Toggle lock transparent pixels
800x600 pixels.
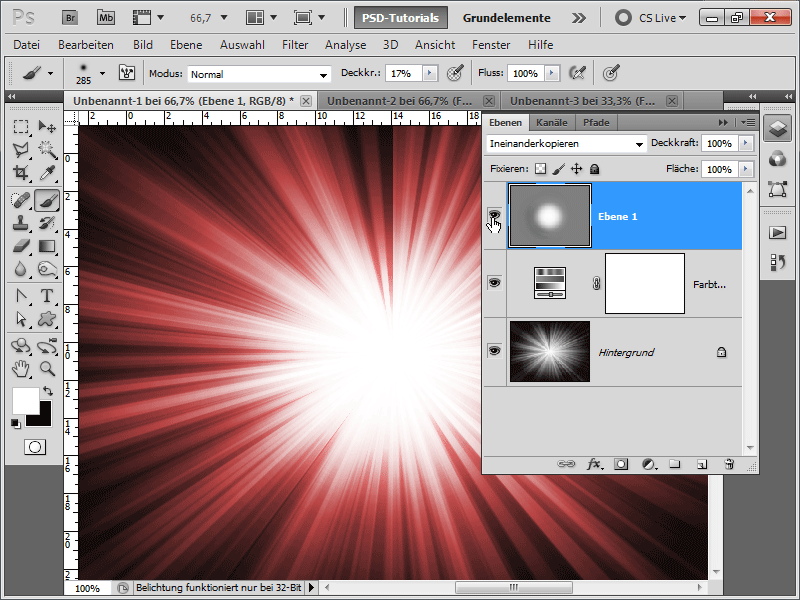[x=540, y=169]
